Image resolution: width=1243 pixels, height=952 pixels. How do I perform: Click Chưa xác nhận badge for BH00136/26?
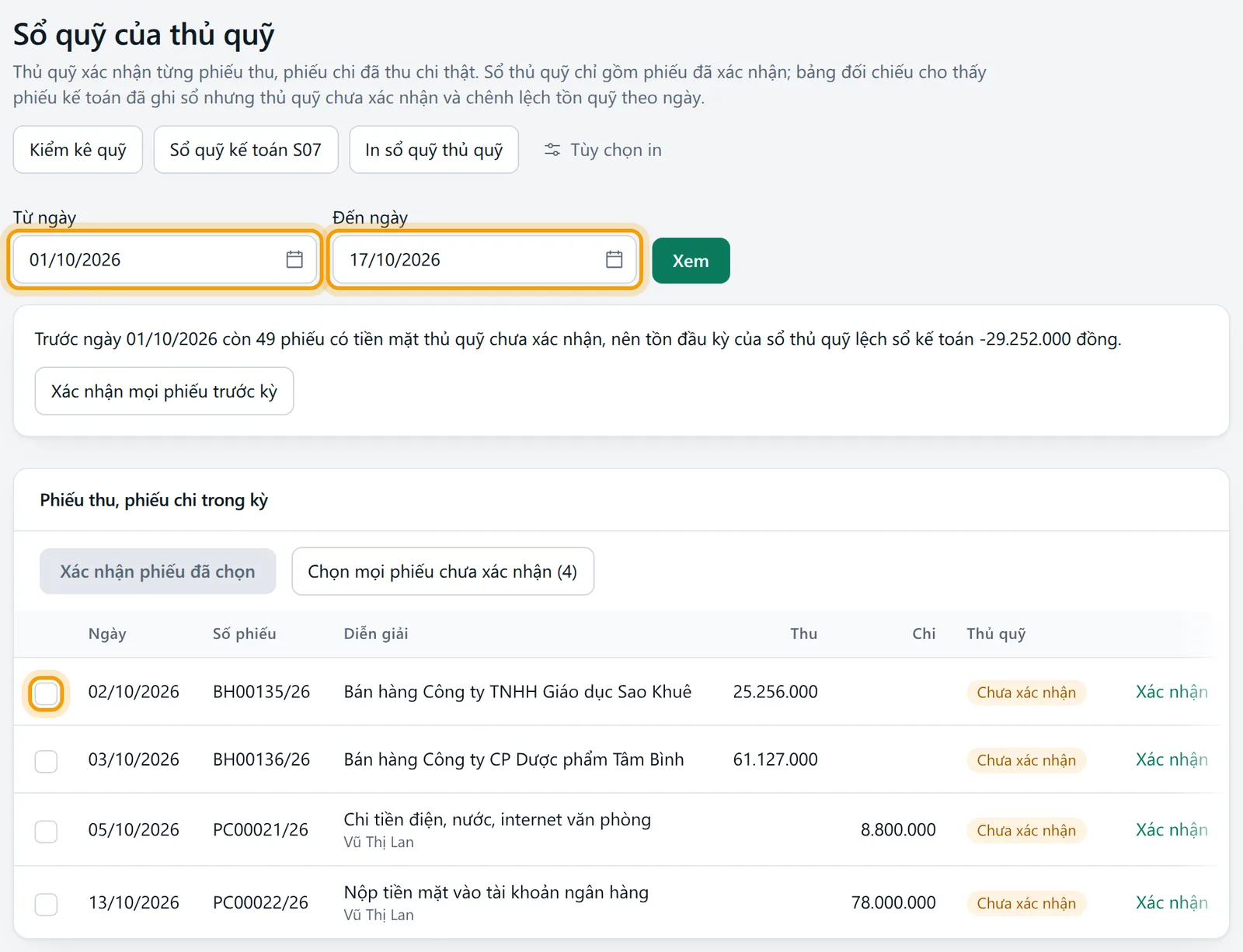pyautogui.click(x=1026, y=760)
